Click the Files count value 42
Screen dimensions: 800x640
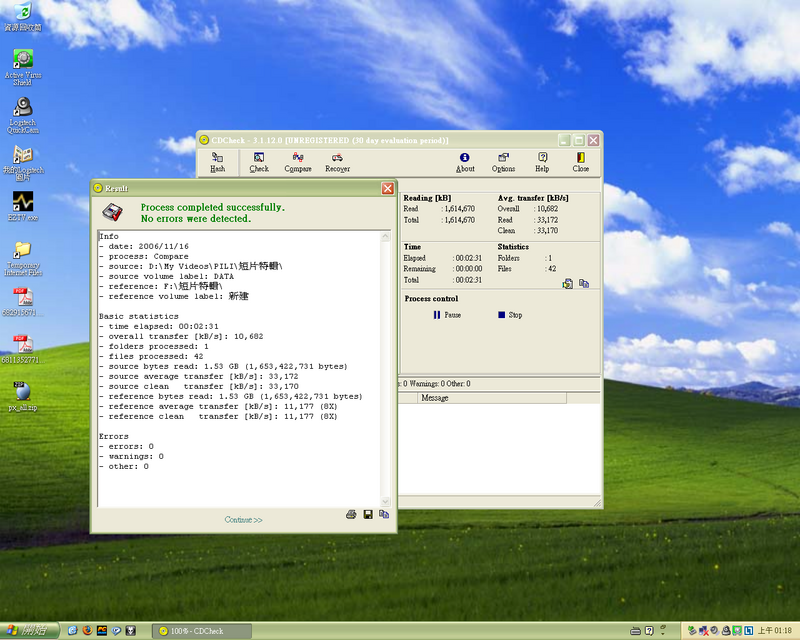(552, 268)
